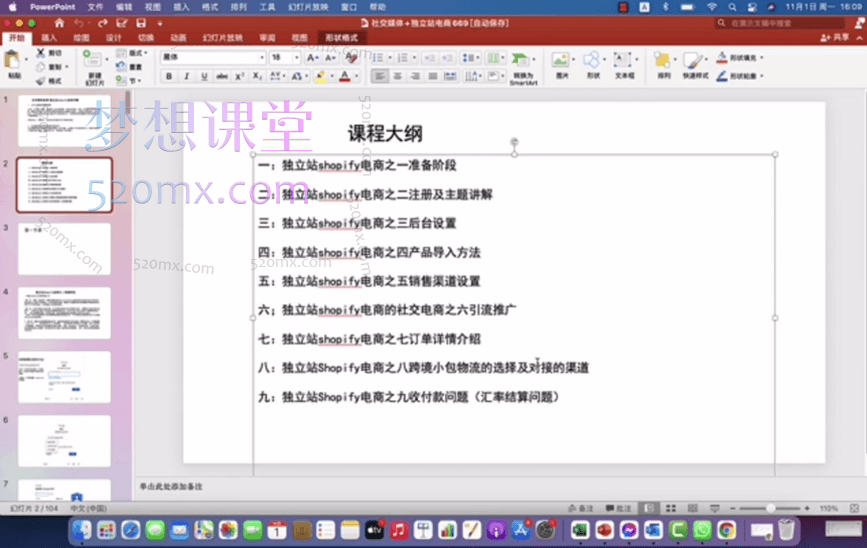Click the Format Painter brush icon
The image size is (867, 548).
click(40, 81)
